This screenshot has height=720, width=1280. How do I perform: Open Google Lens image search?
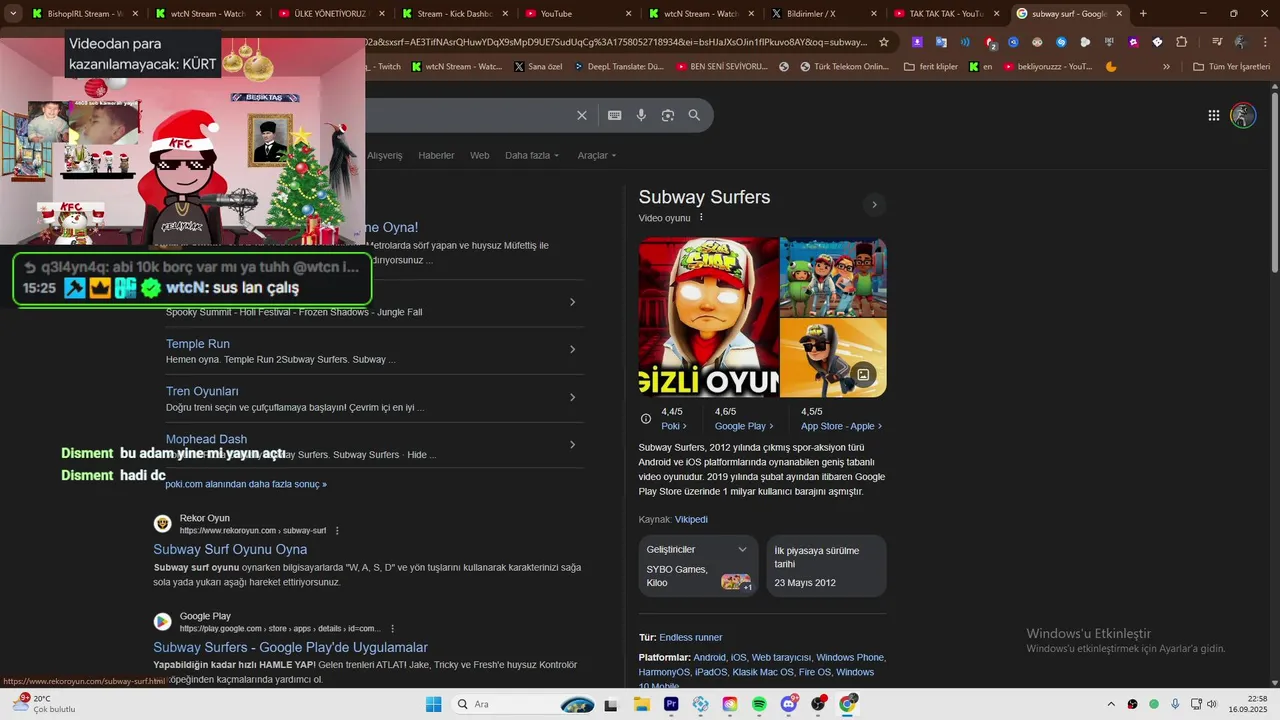[668, 115]
